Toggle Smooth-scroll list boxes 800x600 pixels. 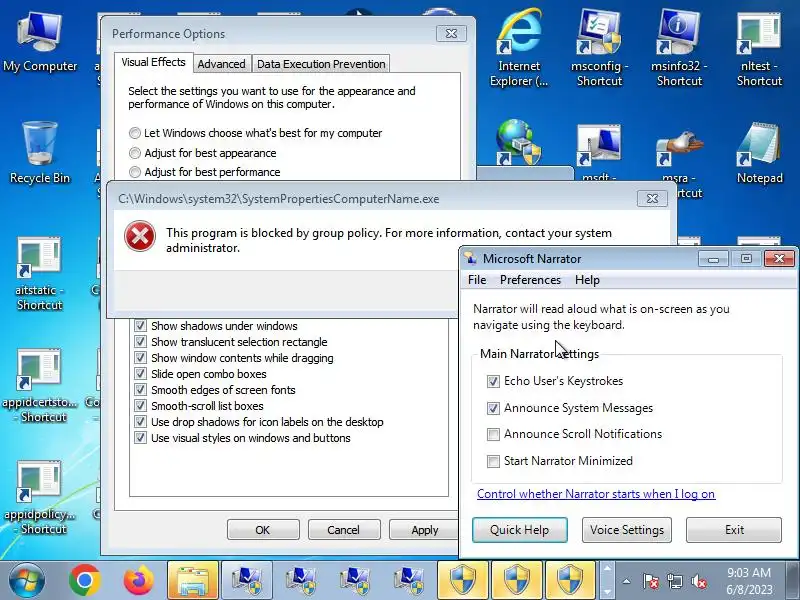[140, 406]
